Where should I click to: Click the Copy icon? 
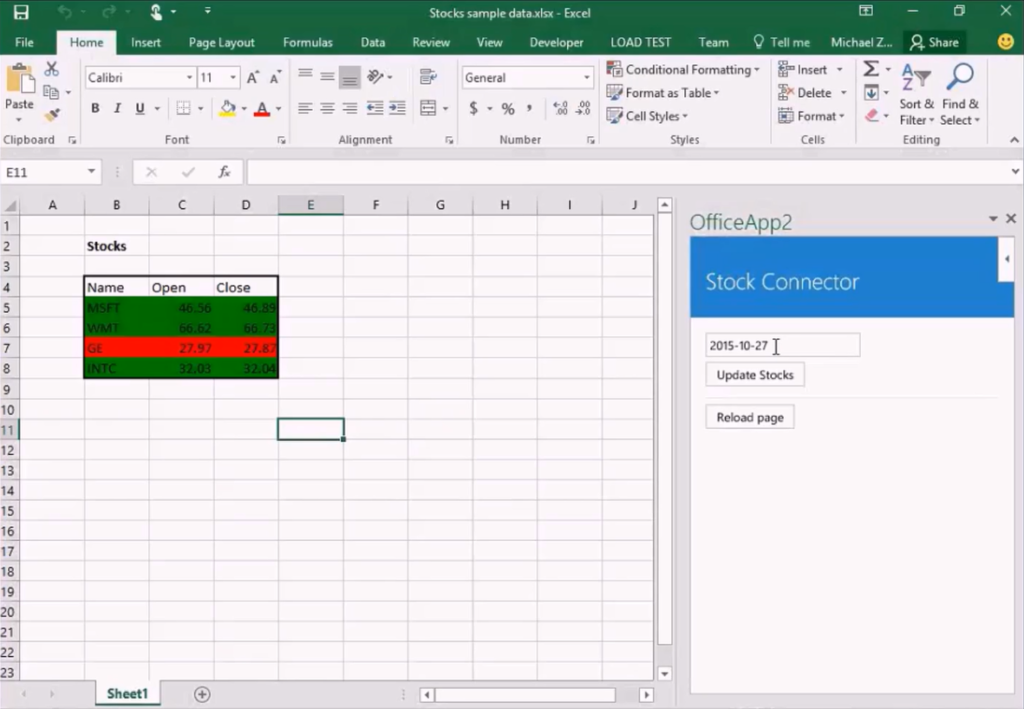[51, 92]
